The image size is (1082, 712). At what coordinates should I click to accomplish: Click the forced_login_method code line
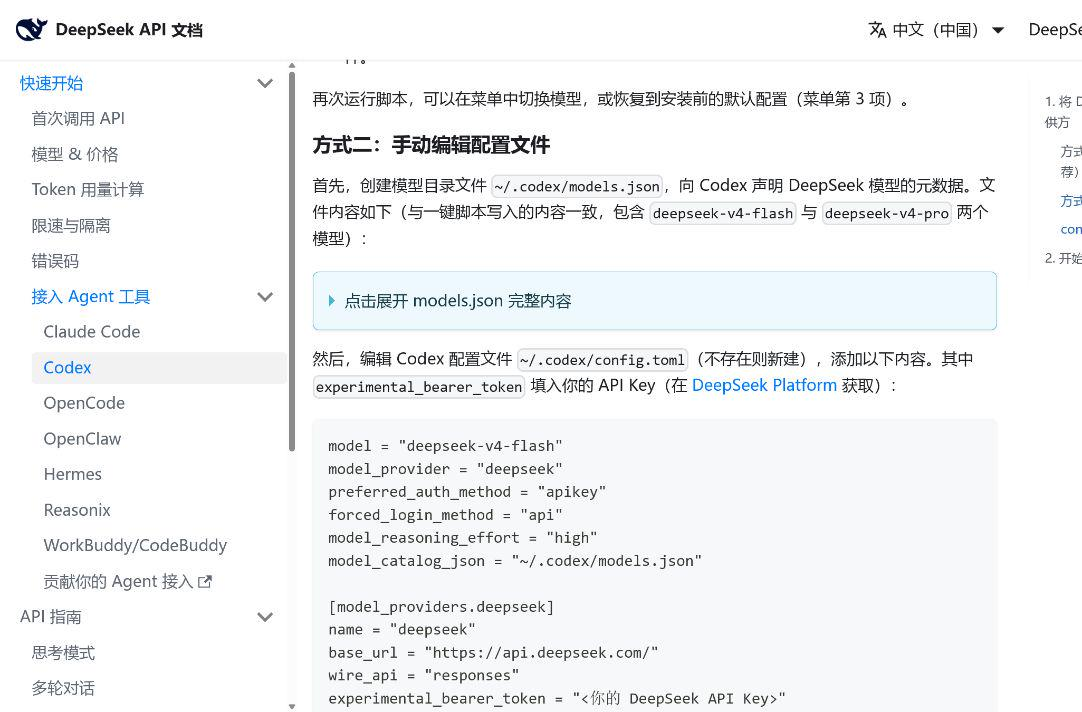coord(445,515)
